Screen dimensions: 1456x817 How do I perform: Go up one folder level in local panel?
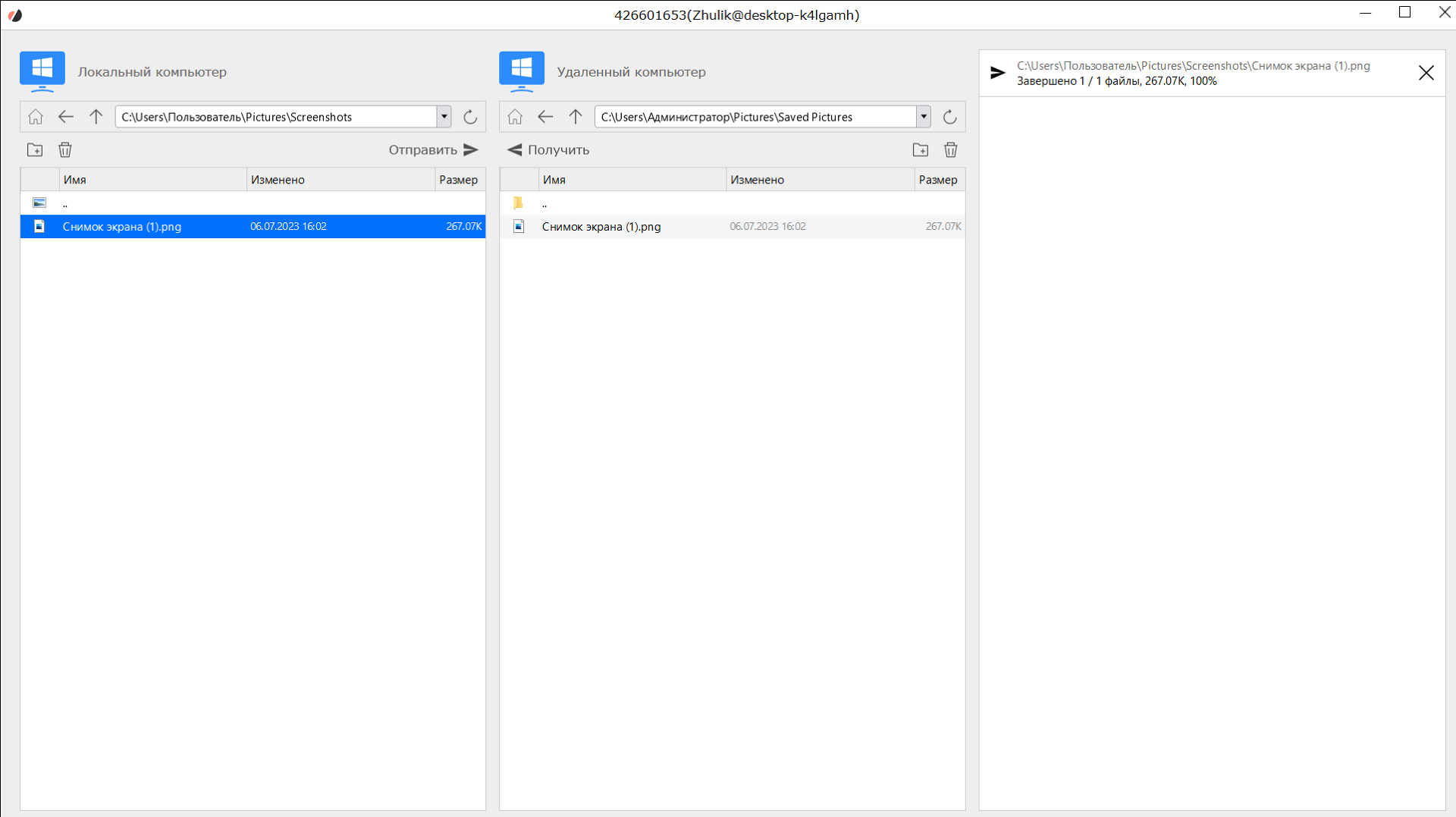tap(96, 117)
